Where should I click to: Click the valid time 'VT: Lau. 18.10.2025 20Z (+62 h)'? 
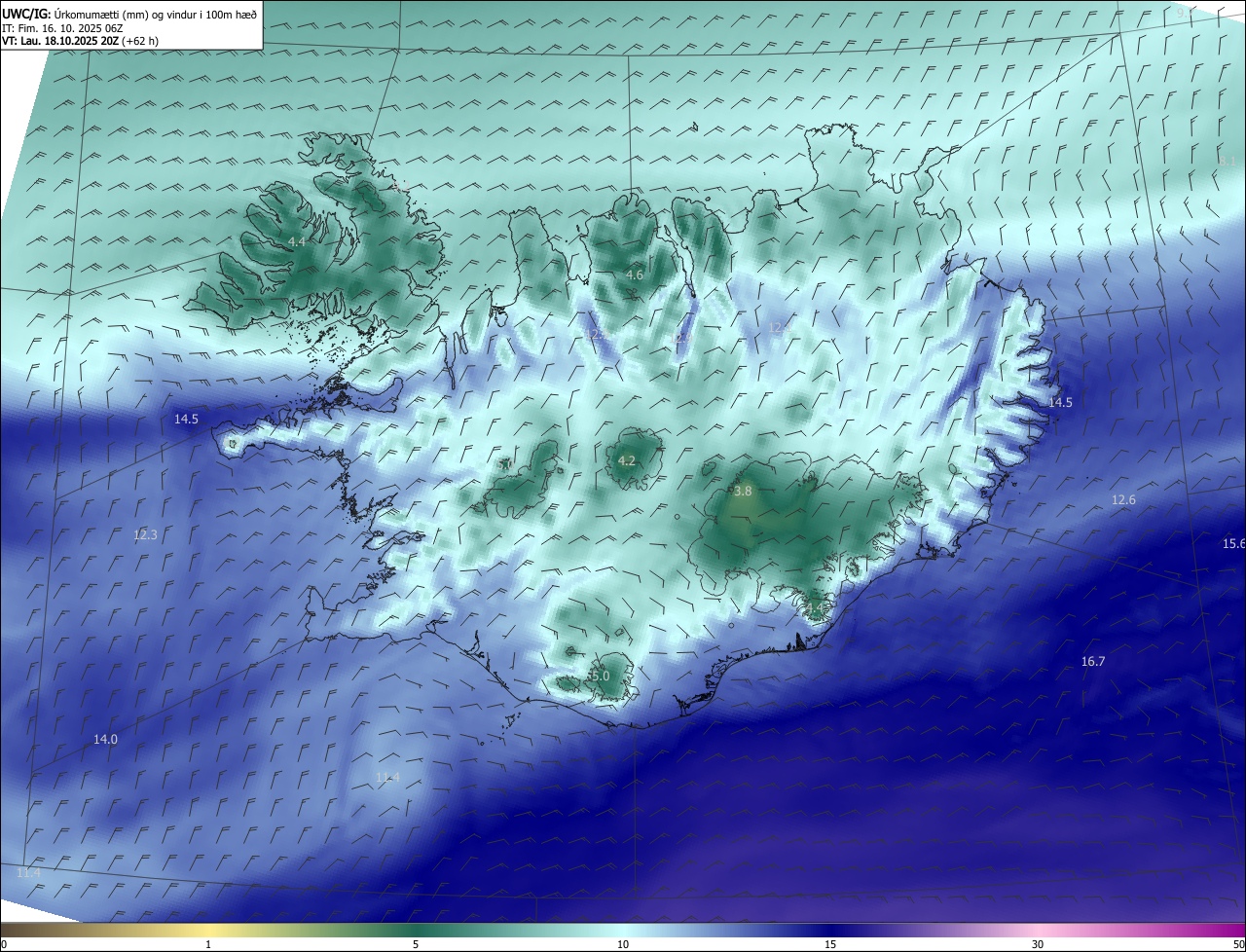click(81, 41)
